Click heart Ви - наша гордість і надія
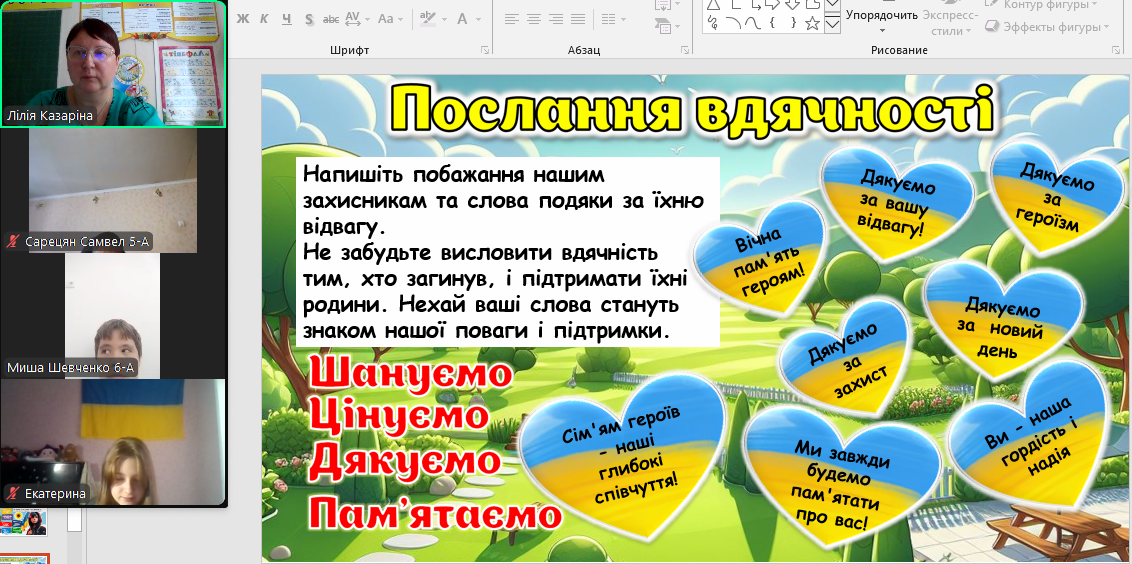1132x564 pixels. tap(1029, 437)
